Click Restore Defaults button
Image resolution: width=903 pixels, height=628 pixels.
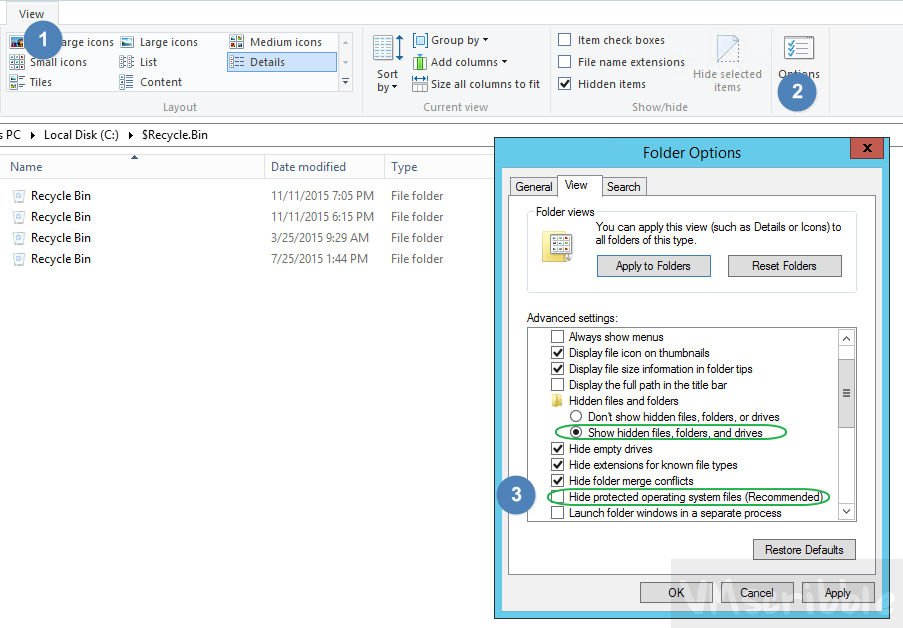804,550
